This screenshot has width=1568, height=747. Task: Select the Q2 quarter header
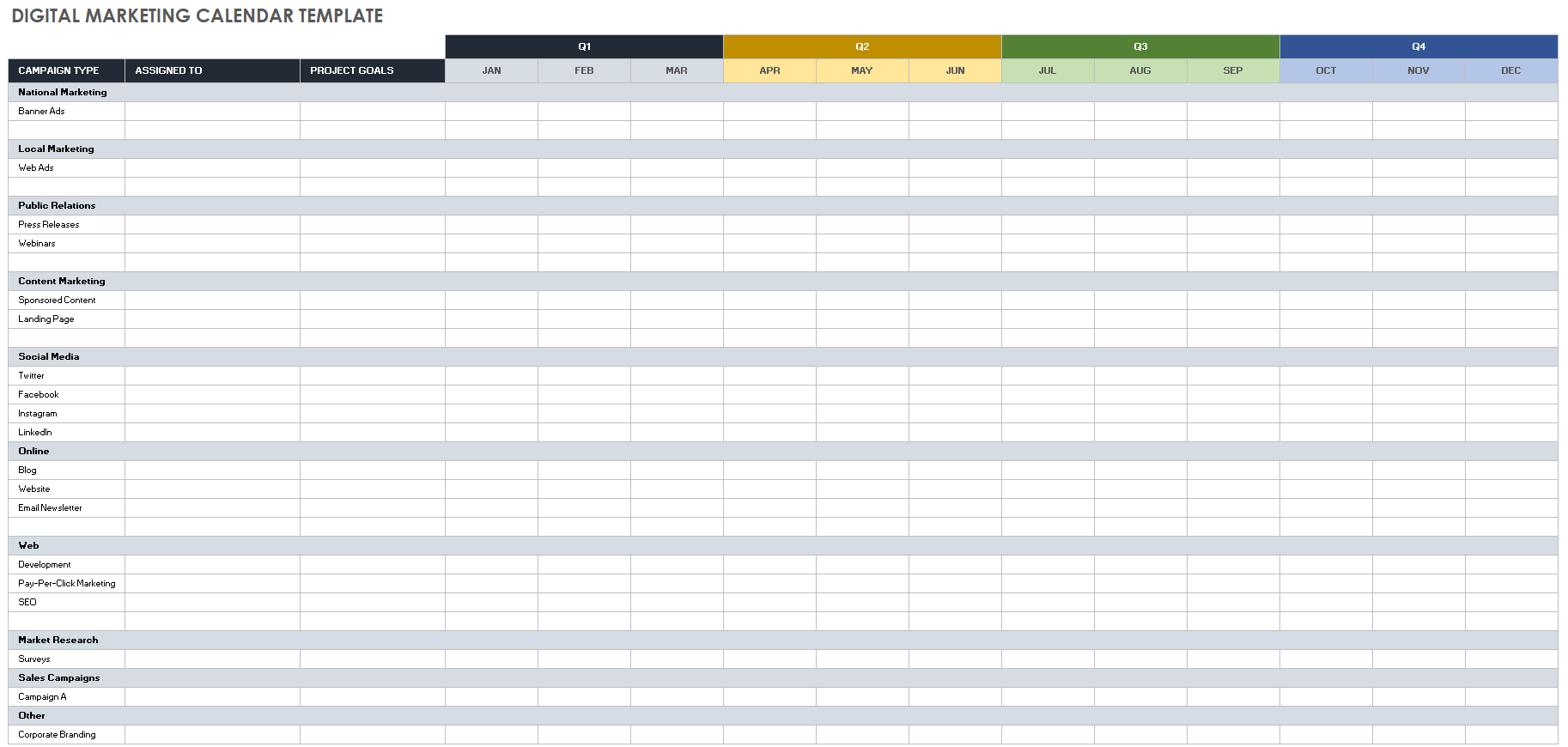click(x=862, y=46)
